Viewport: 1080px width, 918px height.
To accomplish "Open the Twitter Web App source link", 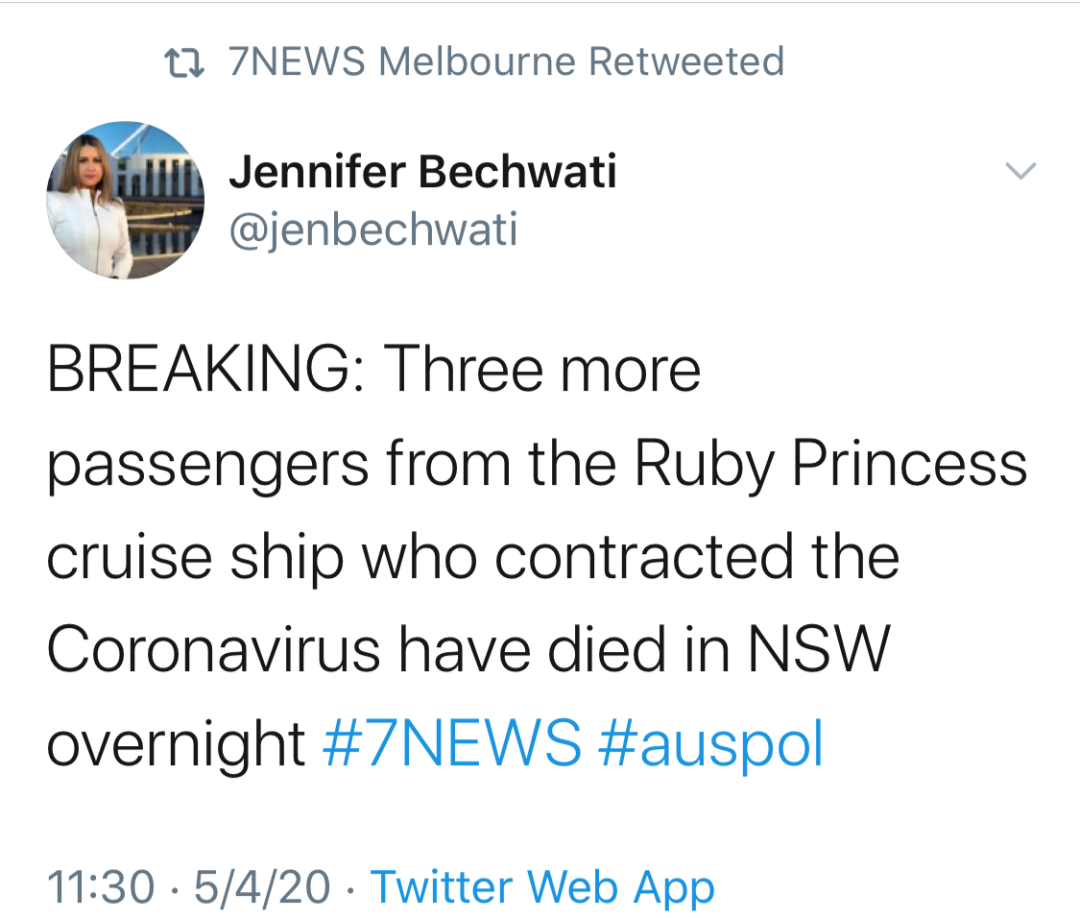I will (x=542, y=888).
